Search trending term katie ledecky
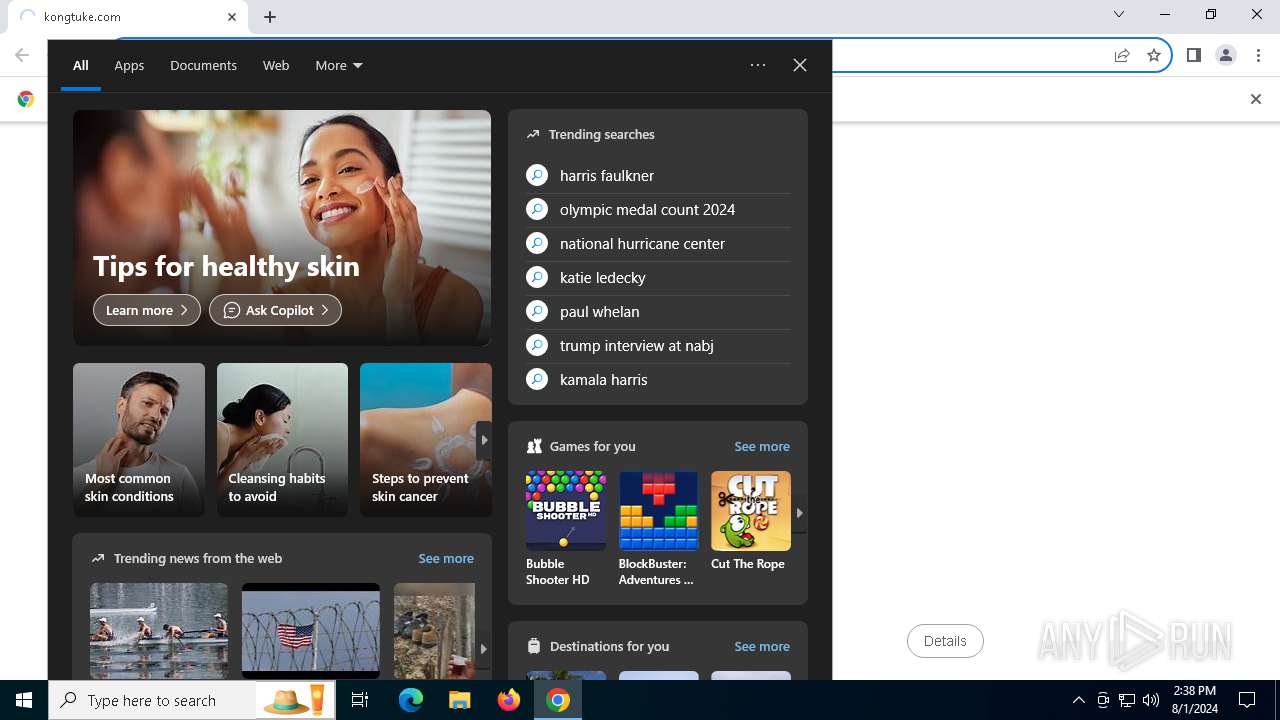Image resolution: width=1280 pixels, height=720 pixels. tap(658, 278)
